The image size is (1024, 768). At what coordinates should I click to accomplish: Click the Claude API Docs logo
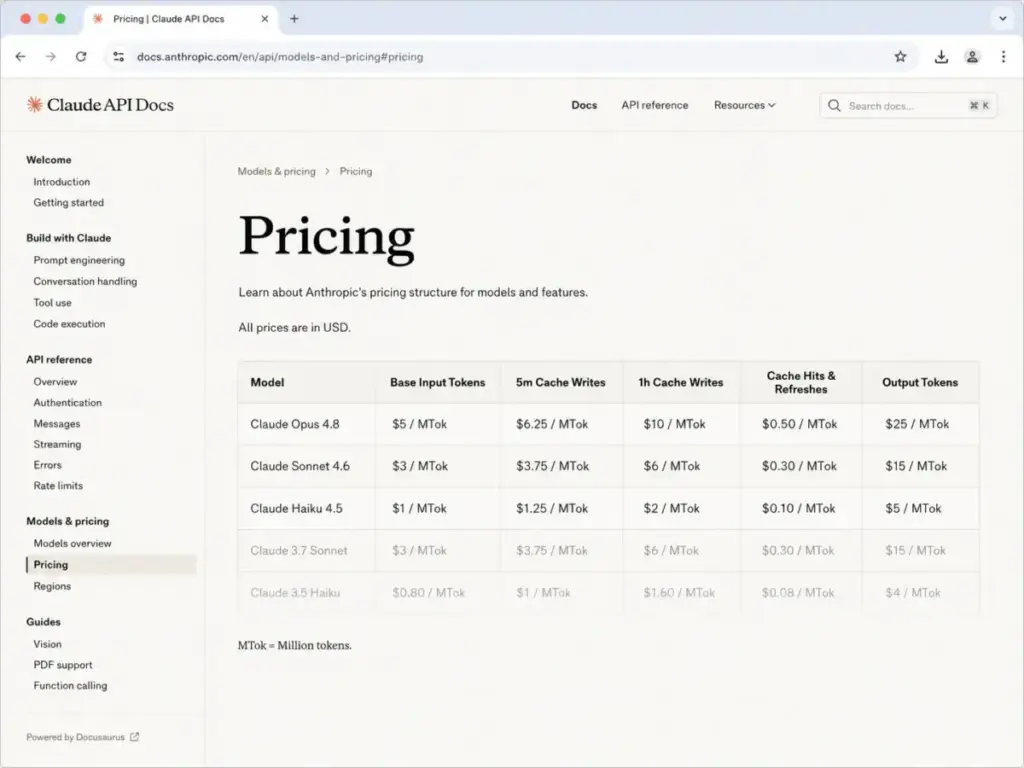[100, 105]
